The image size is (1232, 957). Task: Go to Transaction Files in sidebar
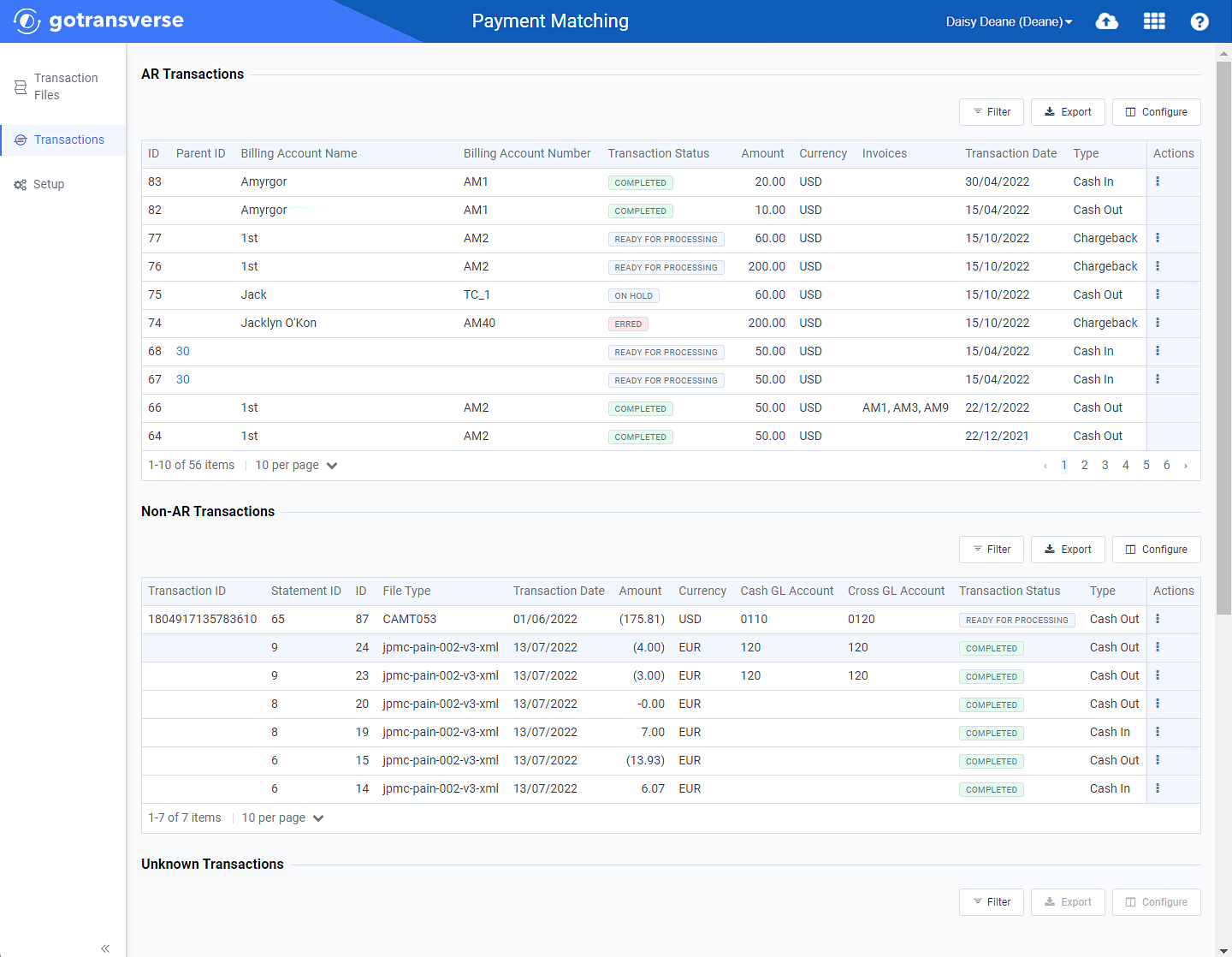(63, 86)
